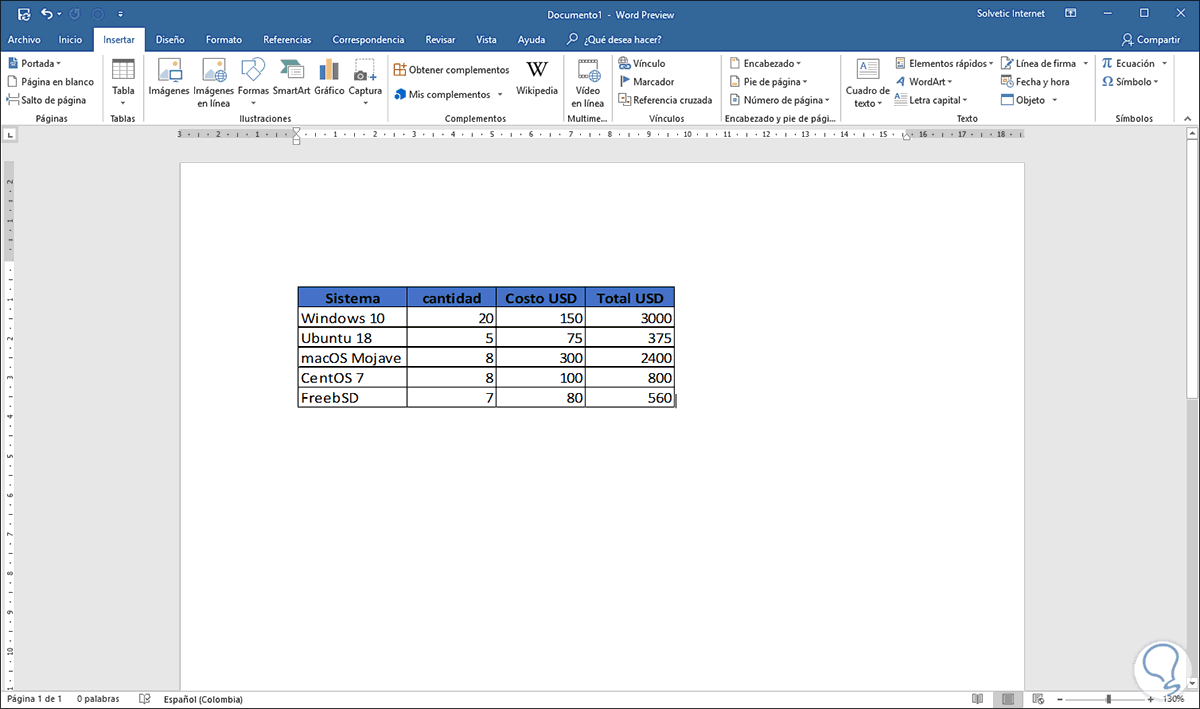Image resolution: width=1200 pixels, height=709 pixels.
Task: Click the zoom in plus button
Action: click(x=1151, y=699)
